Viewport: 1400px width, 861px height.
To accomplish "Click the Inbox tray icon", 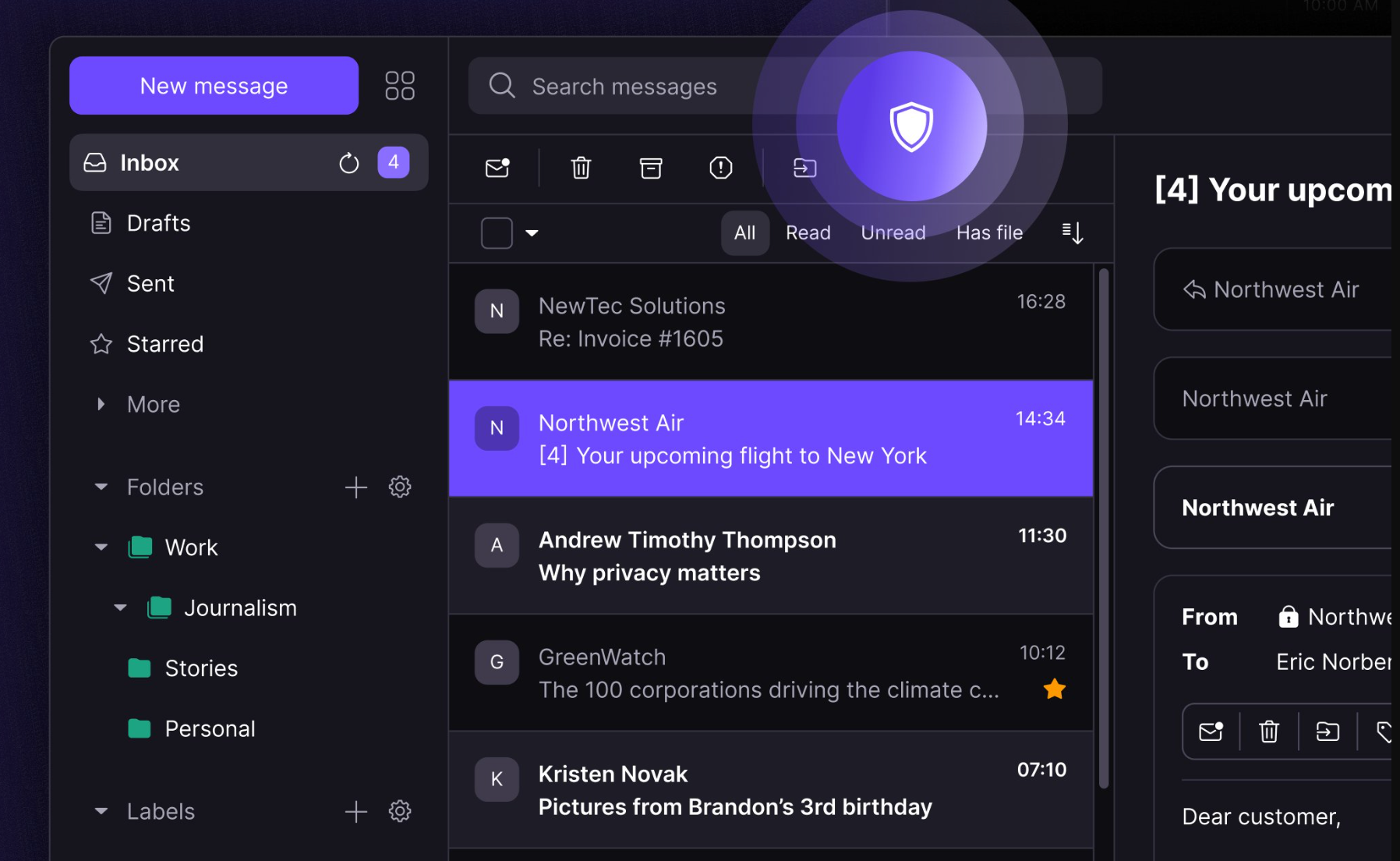I will tap(95, 162).
